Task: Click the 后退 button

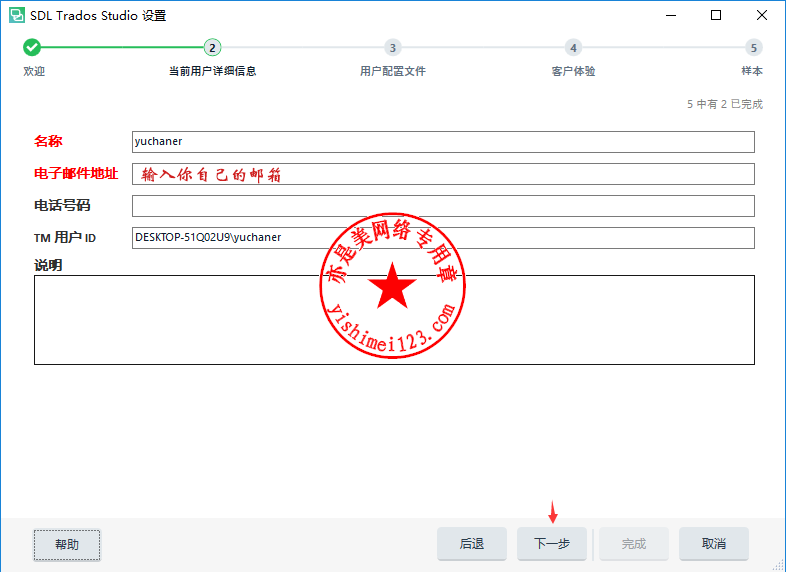Action: [472, 544]
